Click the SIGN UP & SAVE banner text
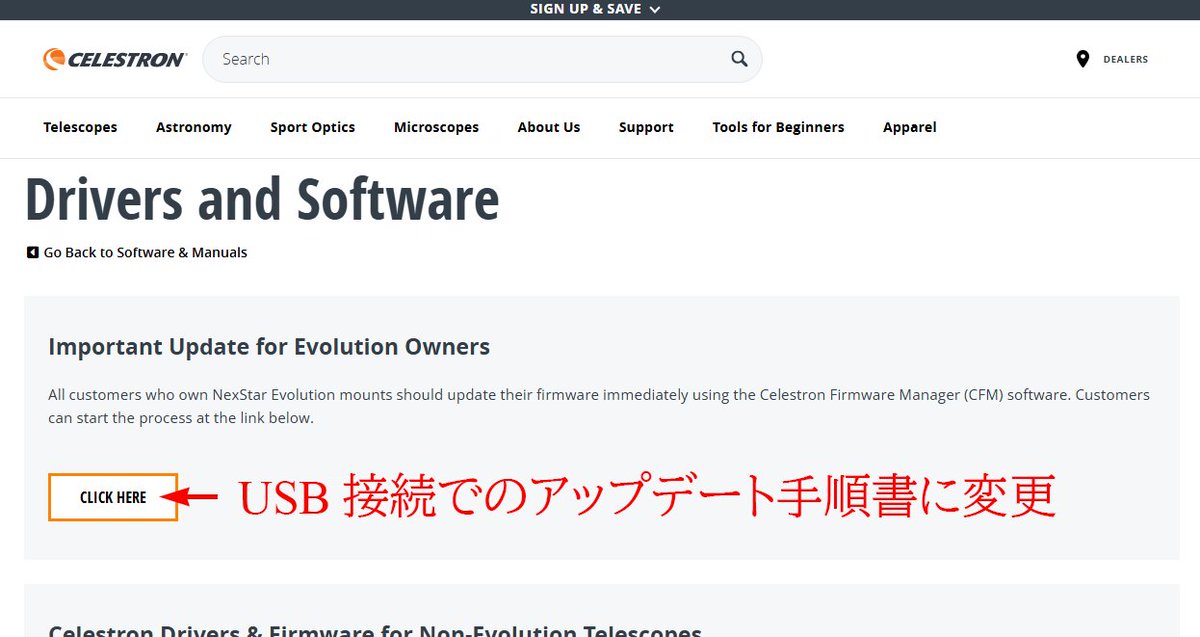The height and width of the screenshot is (637, 1200). [x=586, y=9]
